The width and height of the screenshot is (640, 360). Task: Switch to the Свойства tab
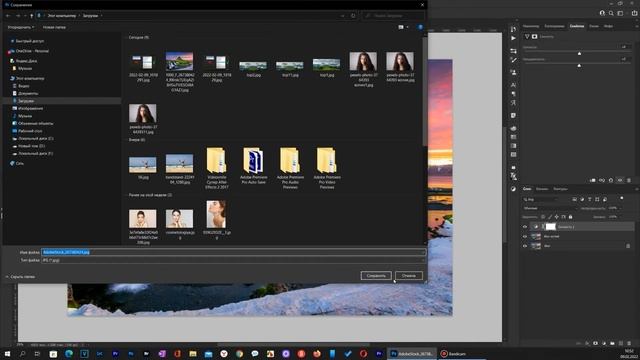[577, 26]
